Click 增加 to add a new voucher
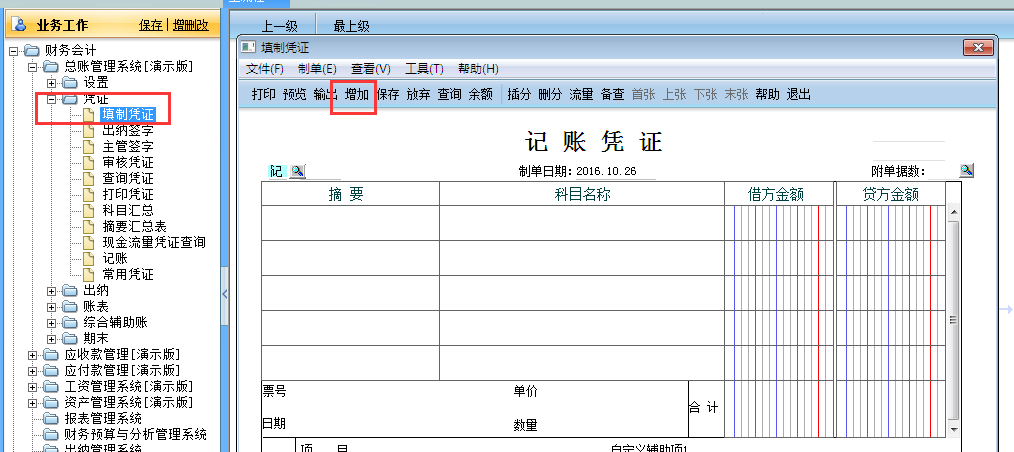This screenshot has width=1014, height=452. pos(357,95)
